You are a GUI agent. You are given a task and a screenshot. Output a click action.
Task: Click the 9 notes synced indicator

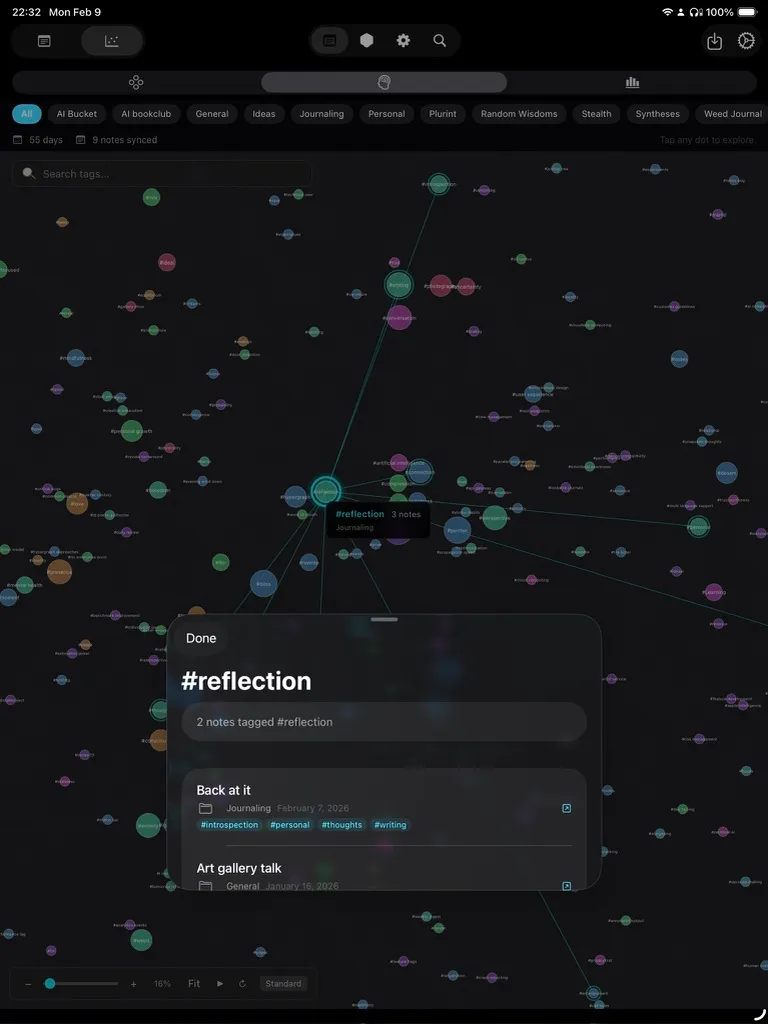coord(116,140)
